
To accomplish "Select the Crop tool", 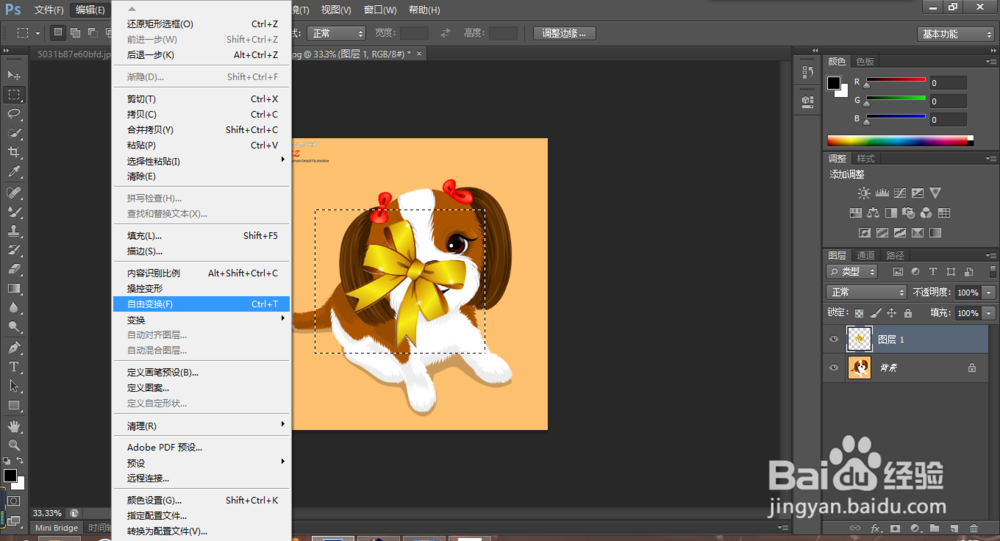I will 14,152.
